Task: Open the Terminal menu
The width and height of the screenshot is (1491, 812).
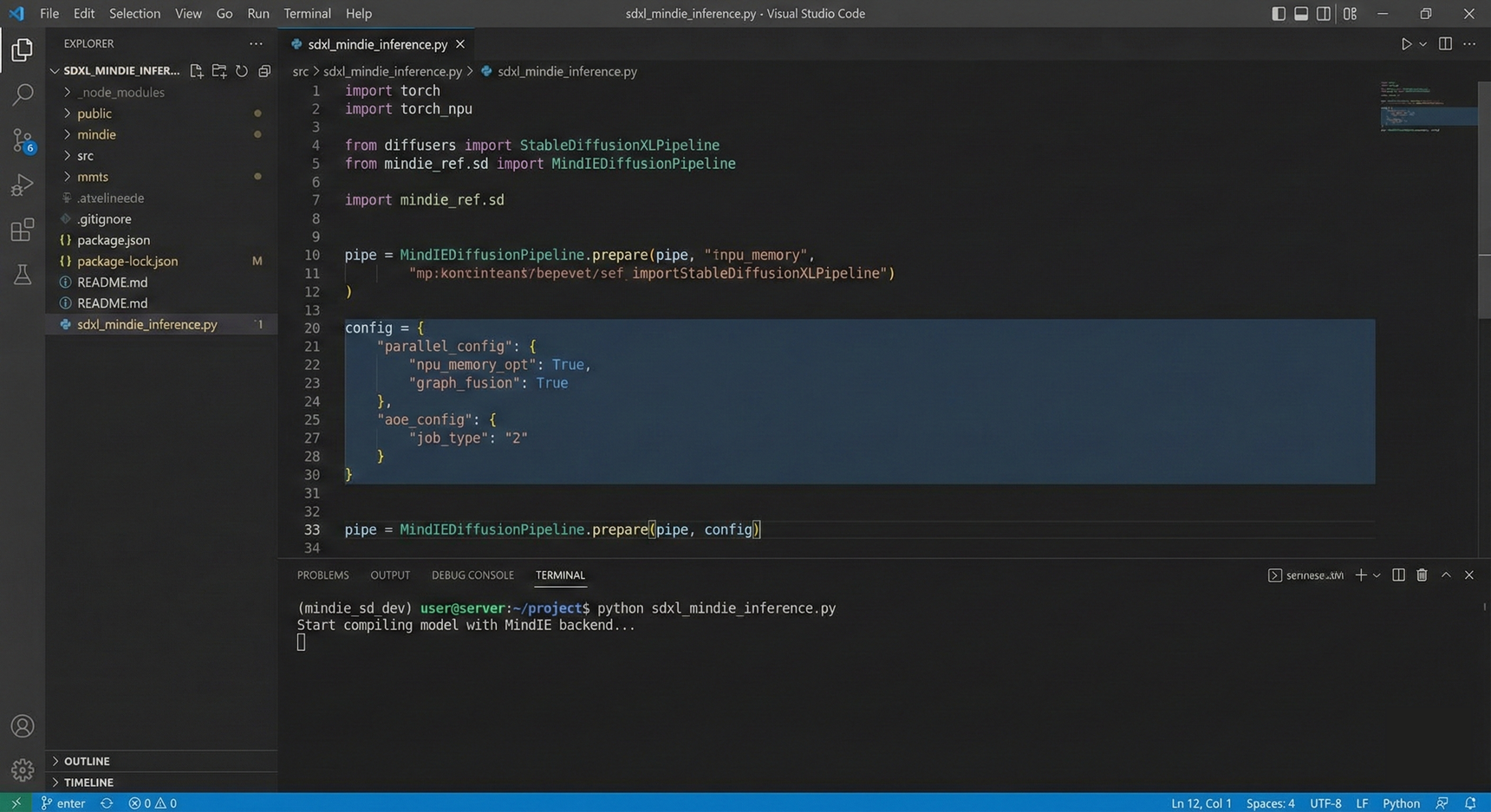Action: (307, 14)
